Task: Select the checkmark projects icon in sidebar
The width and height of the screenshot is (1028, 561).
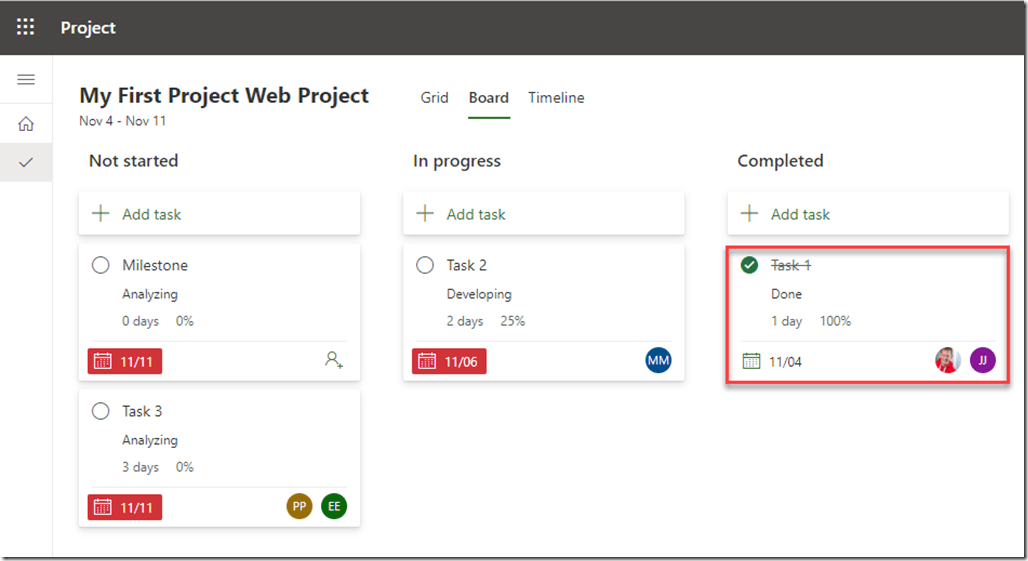Action: coord(26,161)
